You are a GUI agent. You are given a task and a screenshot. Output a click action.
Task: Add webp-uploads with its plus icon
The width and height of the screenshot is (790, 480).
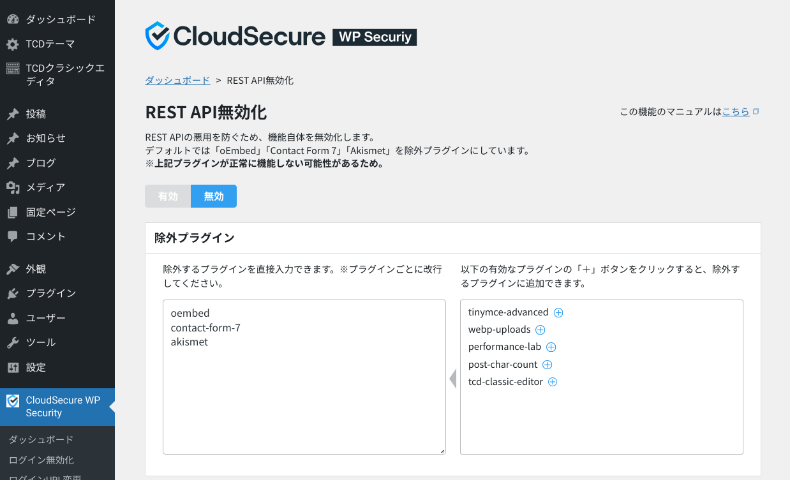coord(540,330)
